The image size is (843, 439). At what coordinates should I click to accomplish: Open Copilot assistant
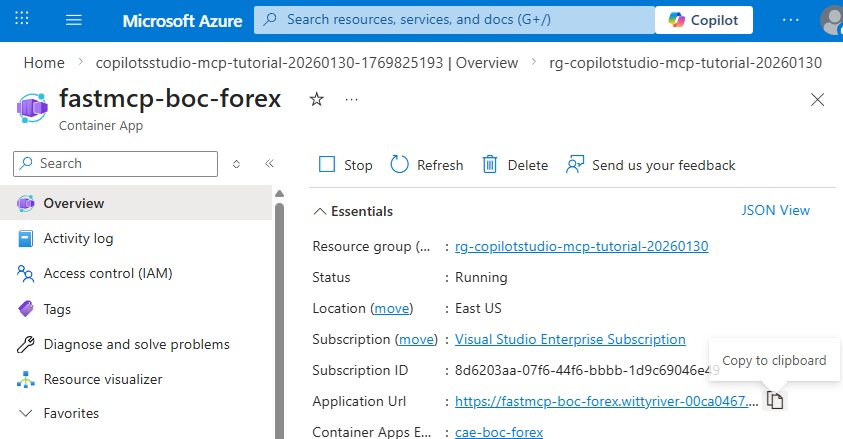click(704, 20)
